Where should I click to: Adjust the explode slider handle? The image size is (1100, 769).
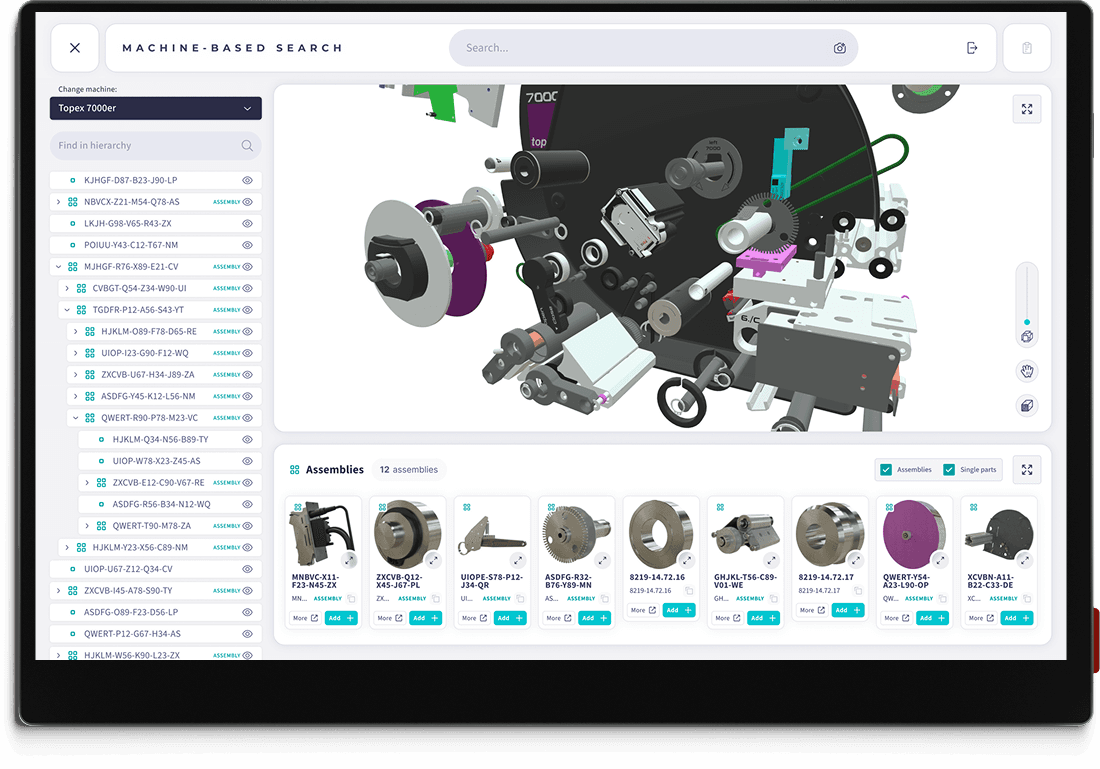[x=1027, y=322]
